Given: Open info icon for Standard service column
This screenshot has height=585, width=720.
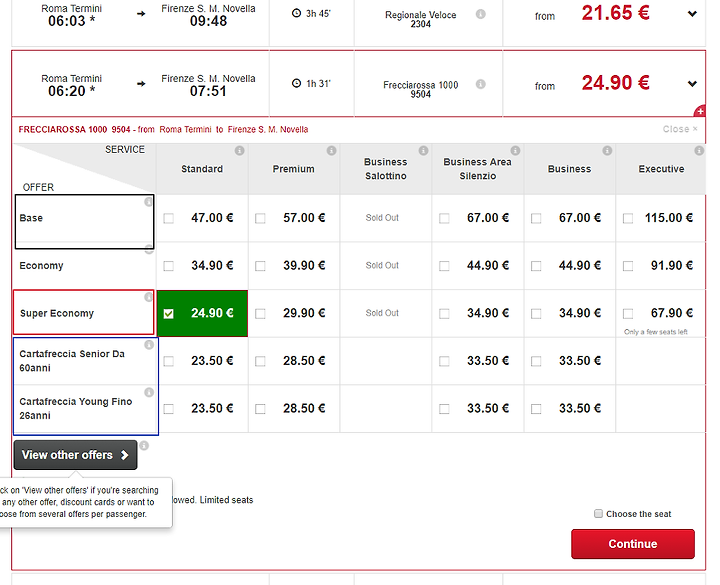Looking at the screenshot, I should coord(239,151).
